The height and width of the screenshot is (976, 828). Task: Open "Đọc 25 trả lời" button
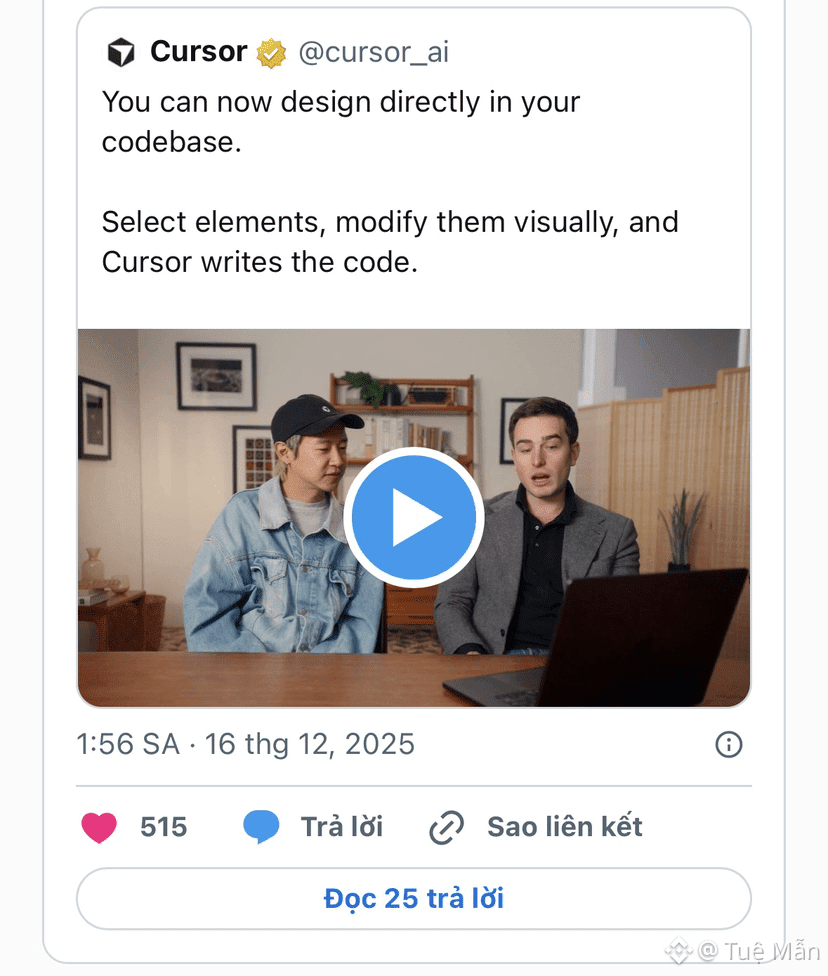[x=413, y=898]
